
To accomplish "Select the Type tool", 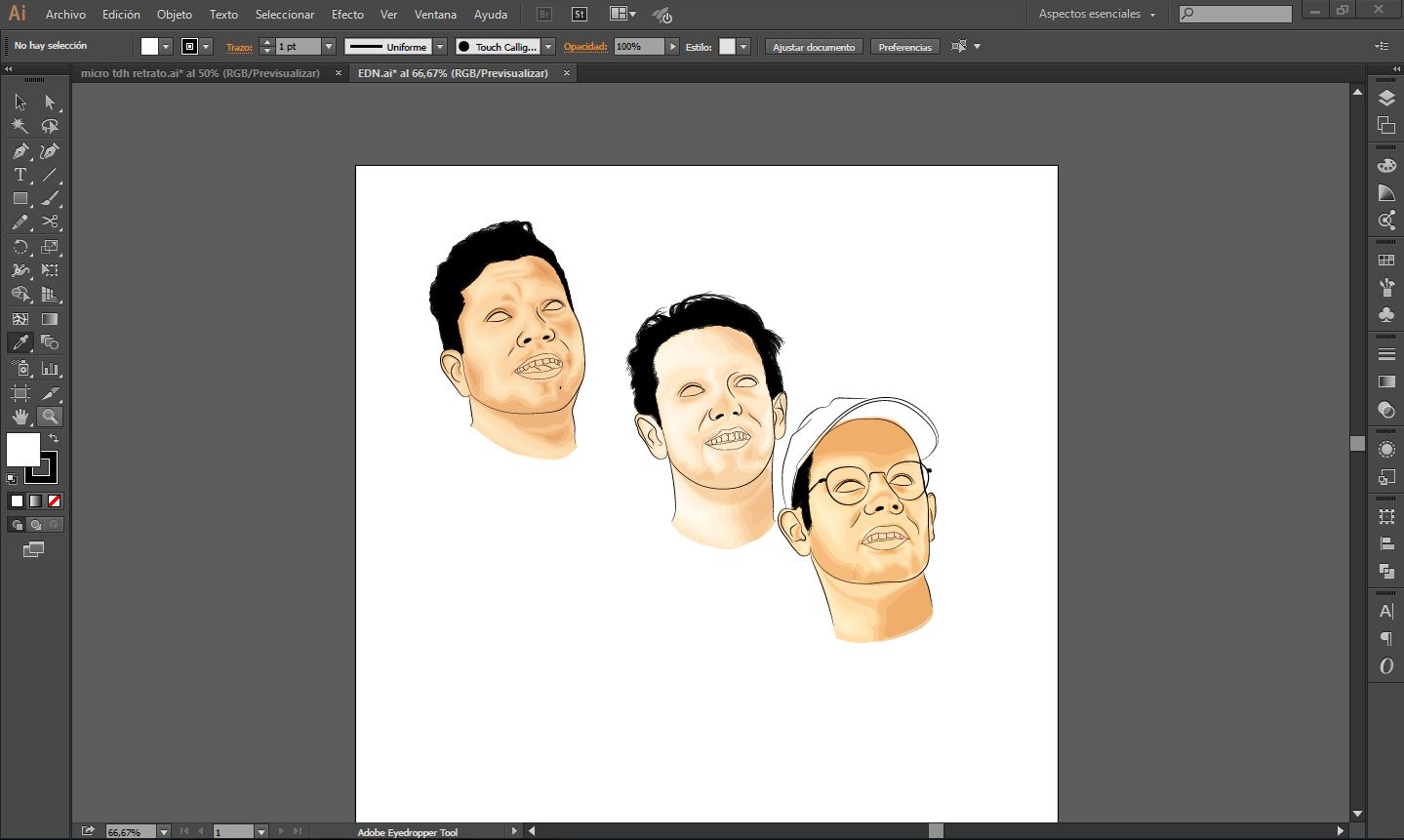I will [x=20, y=175].
